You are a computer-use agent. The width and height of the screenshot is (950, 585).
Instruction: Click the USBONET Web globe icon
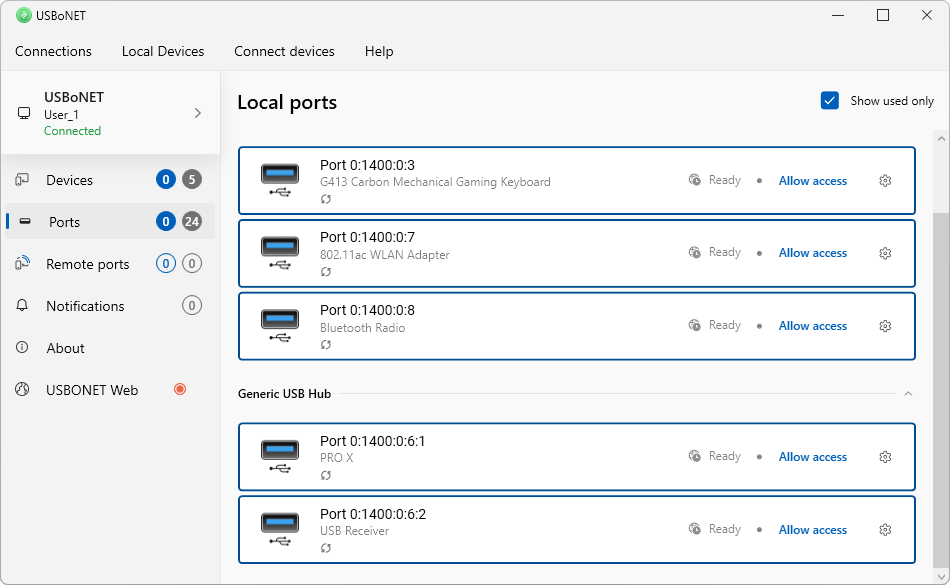(22, 390)
